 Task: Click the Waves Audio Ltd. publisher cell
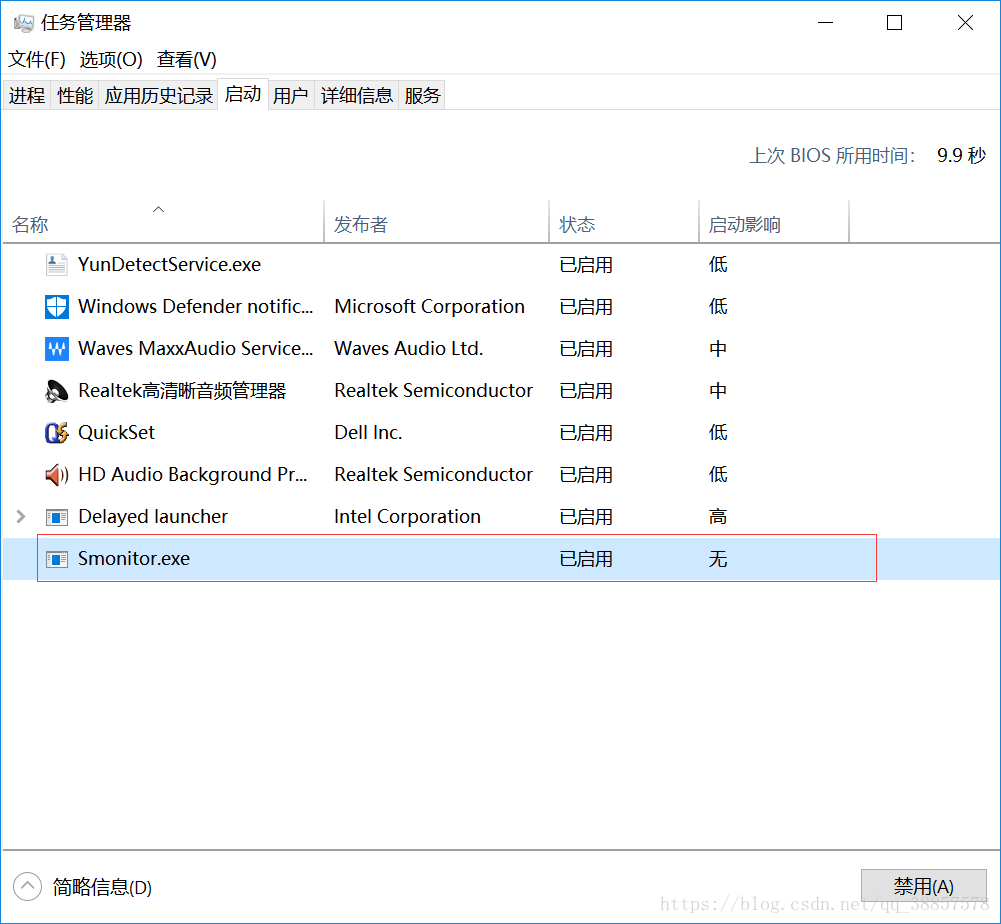[x=409, y=349]
